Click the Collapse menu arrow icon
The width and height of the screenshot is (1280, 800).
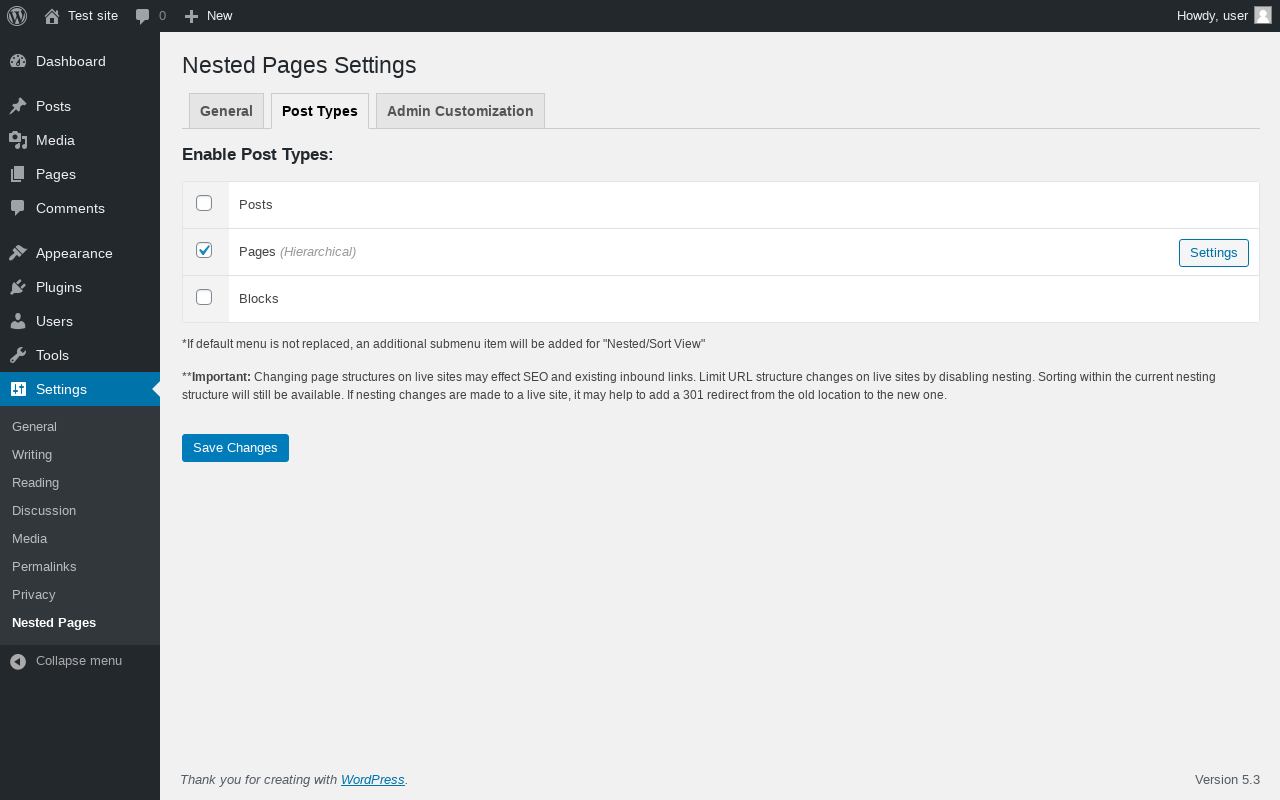(18, 662)
